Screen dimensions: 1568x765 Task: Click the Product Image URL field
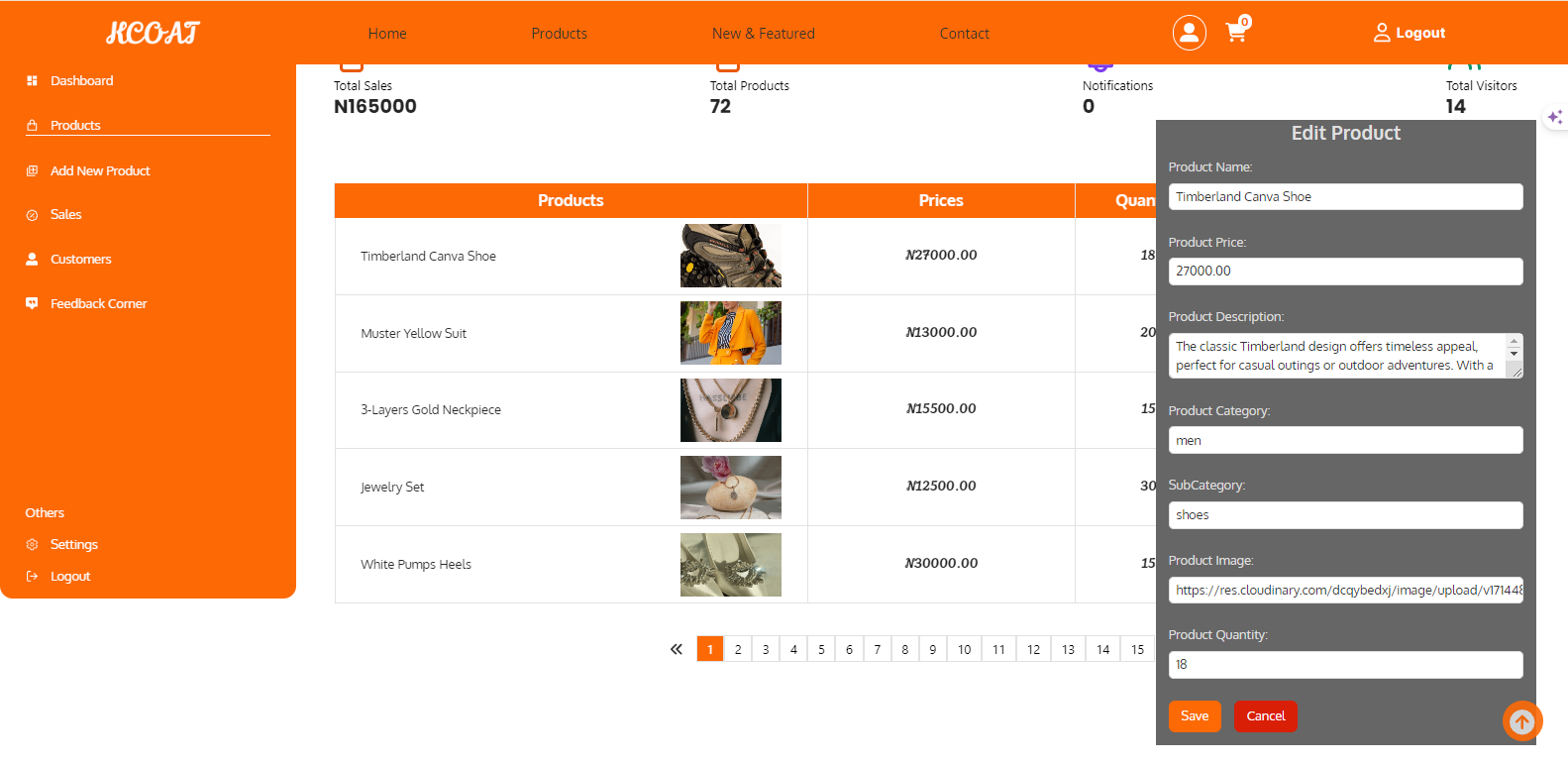pos(1345,590)
